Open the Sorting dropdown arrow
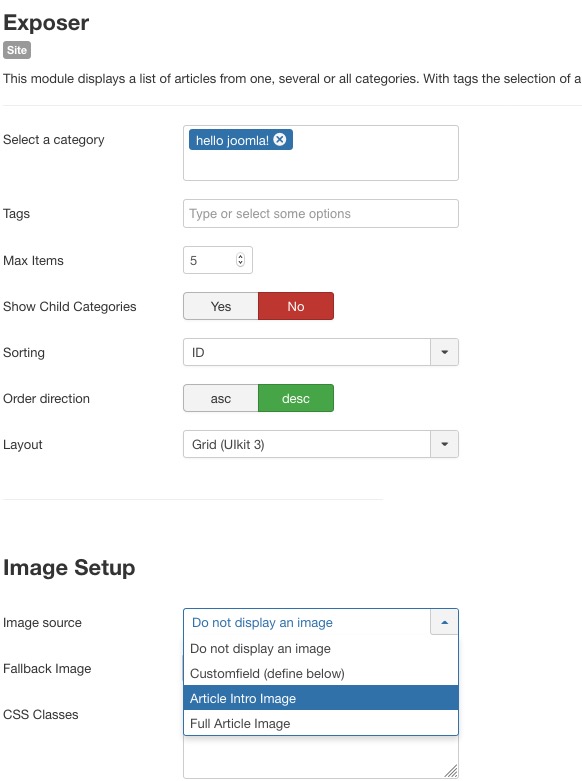Viewport: 582px width, 781px height. point(444,352)
